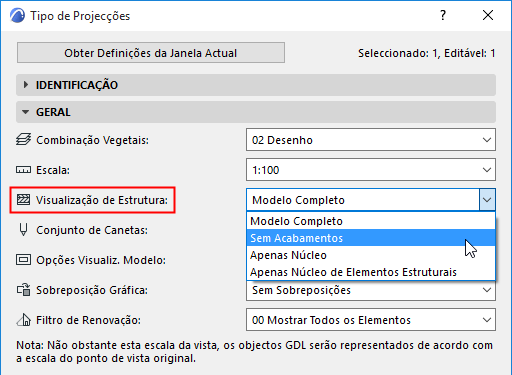Click the Sobreposição Gráfica icon

click(x=23, y=290)
